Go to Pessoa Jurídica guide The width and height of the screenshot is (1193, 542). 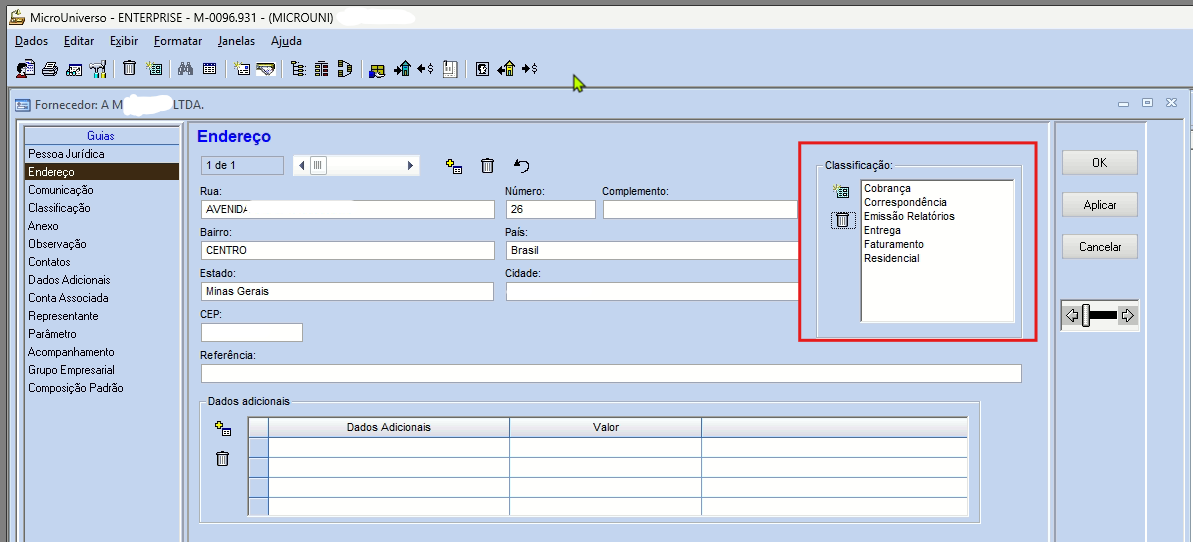[x=101, y=154]
